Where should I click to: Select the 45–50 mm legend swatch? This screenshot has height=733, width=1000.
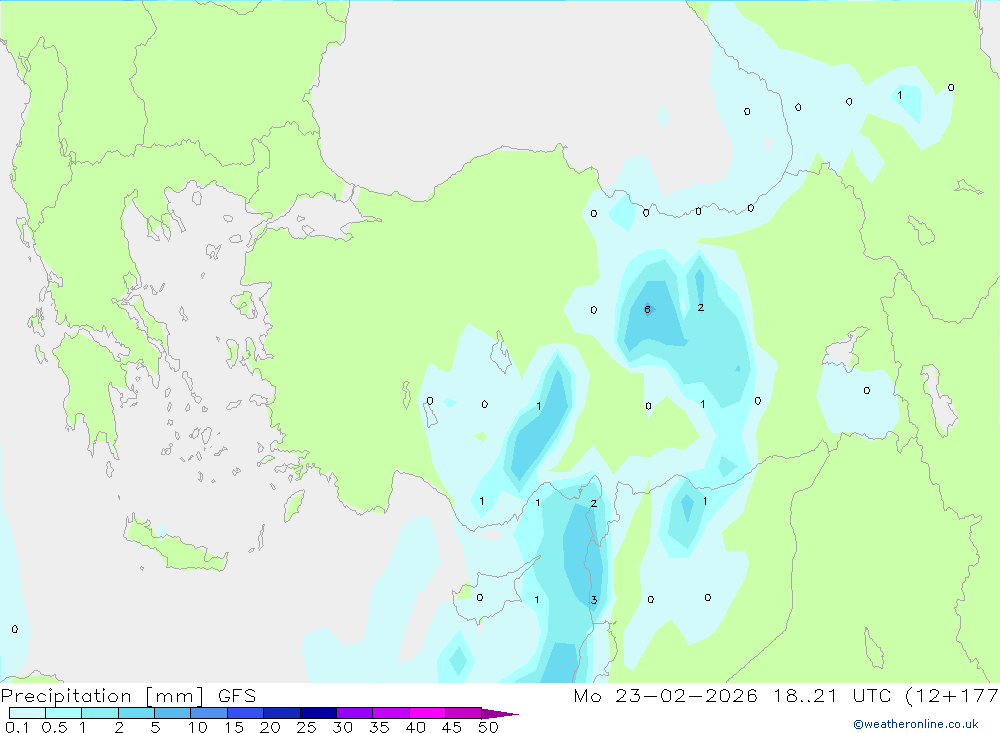click(x=463, y=713)
